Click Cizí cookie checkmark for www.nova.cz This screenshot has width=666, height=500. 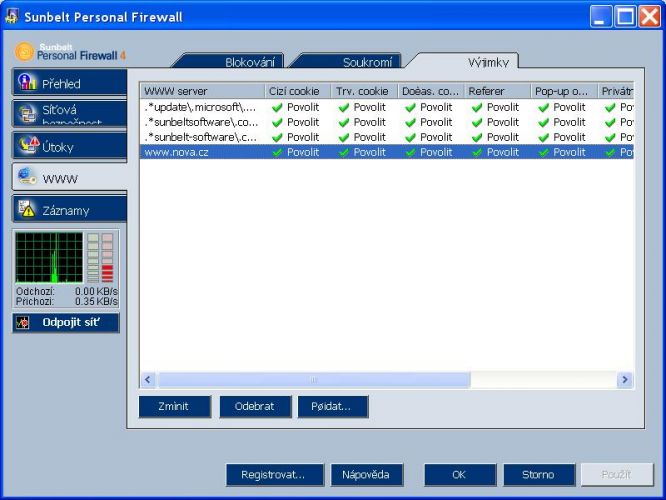click(277, 152)
